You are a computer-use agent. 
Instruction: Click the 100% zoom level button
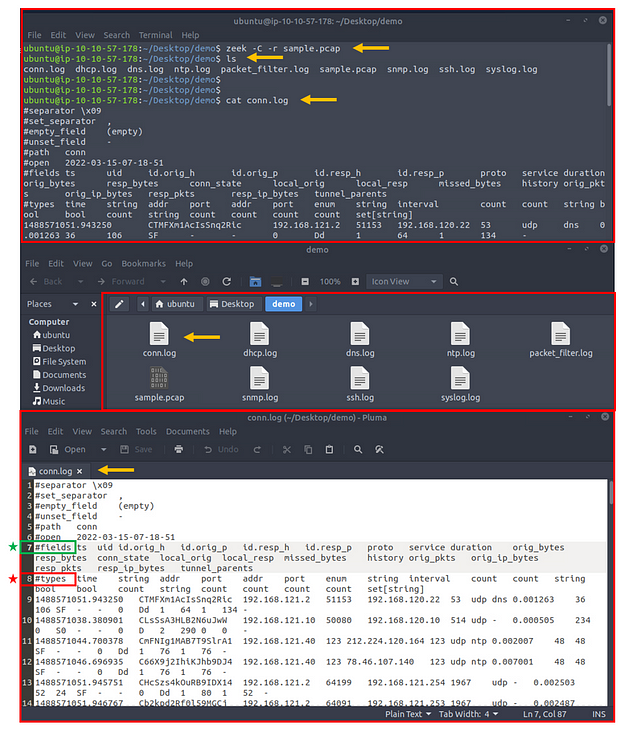point(330,282)
